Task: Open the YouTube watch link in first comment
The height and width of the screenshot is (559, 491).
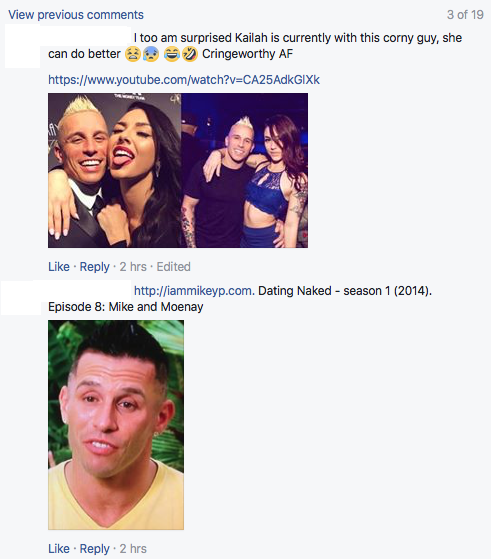Action: pyautogui.click(x=184, y=80)
